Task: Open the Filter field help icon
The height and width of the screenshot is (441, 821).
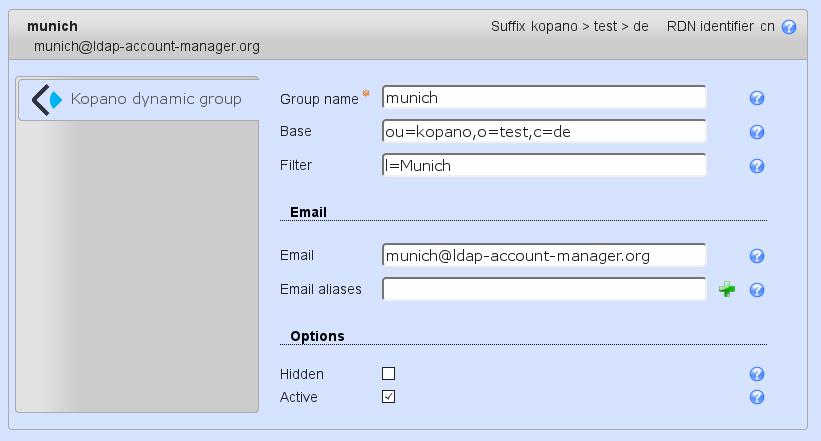Action: pyautogui.click(x=757, y=166)
